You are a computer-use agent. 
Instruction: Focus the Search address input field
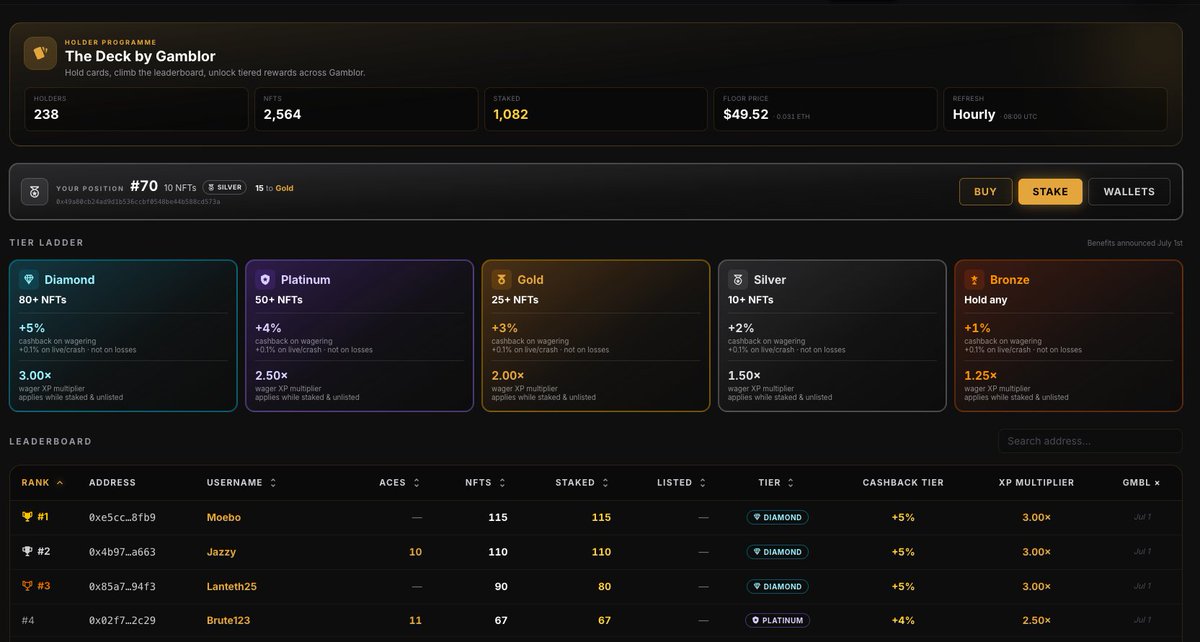click(1090, 441)
